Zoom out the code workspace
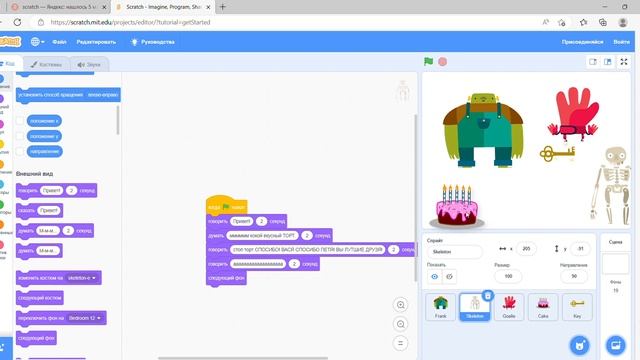The height and width of the screenshot is (360, 640). click(x=400, y=324)
